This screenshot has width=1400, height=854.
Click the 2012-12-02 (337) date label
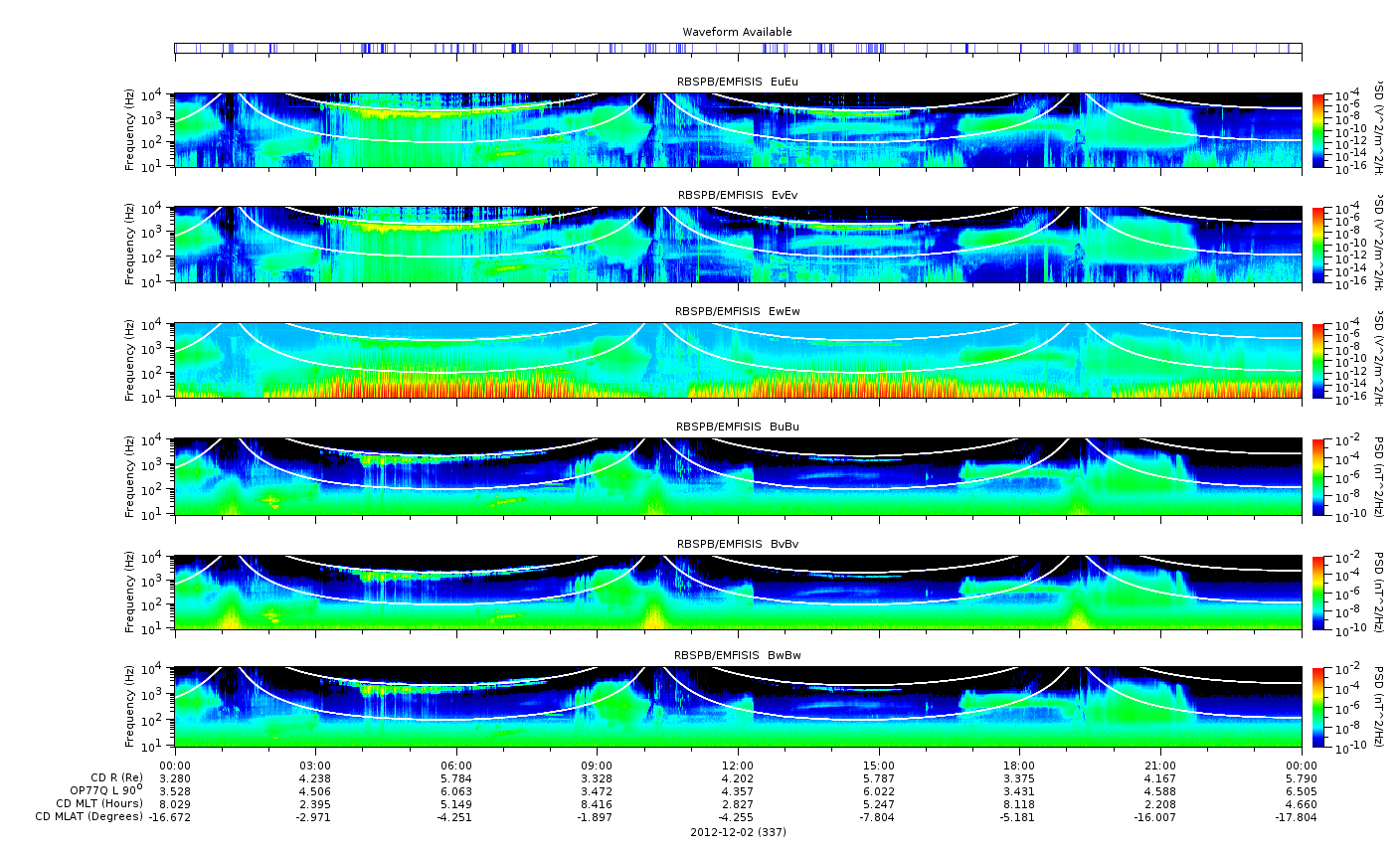[x=738, y=832]
